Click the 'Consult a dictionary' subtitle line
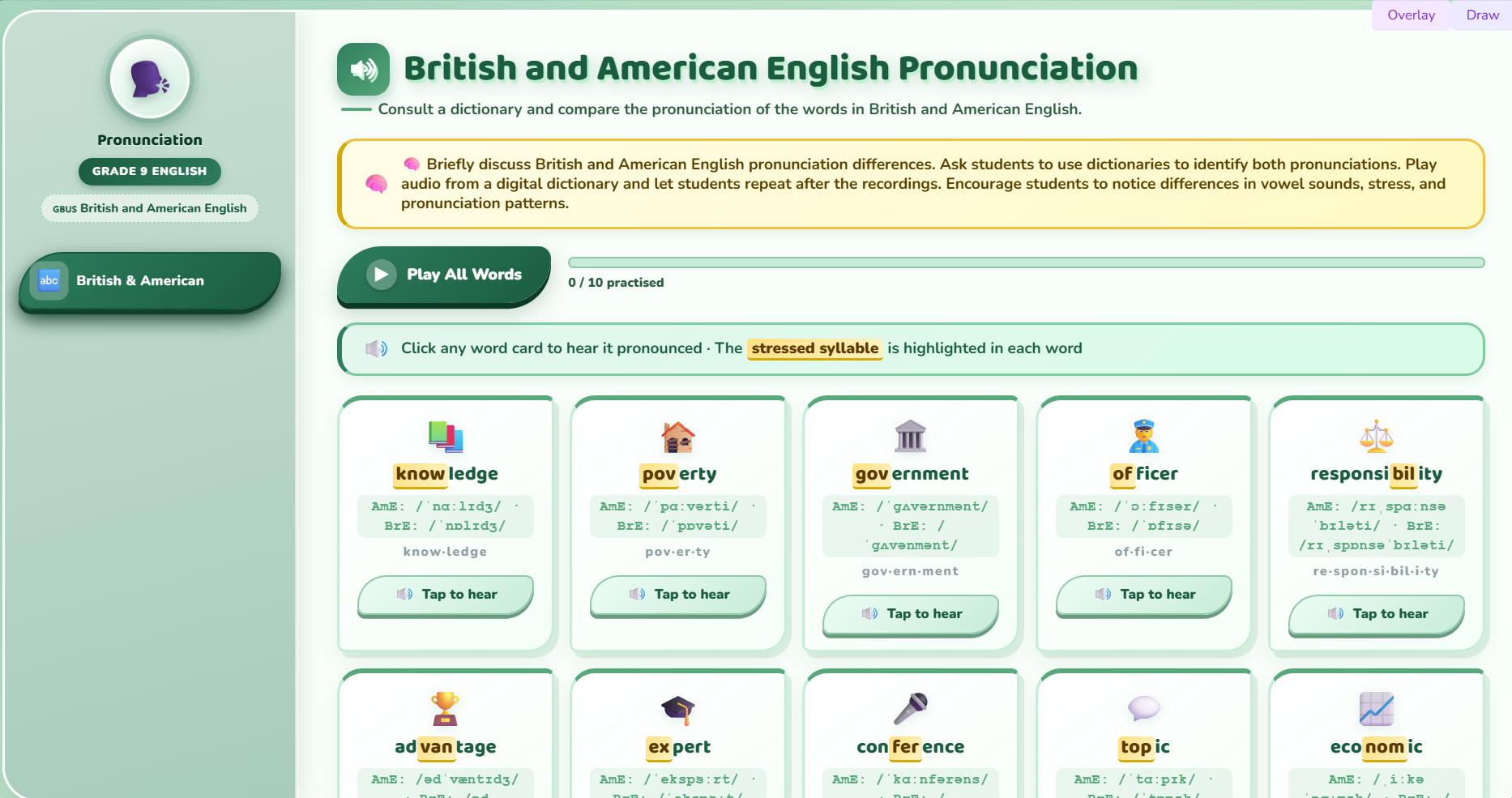The height and width of the screenshot is (798, 1512). pyautogui.click(x=729, y=109)
